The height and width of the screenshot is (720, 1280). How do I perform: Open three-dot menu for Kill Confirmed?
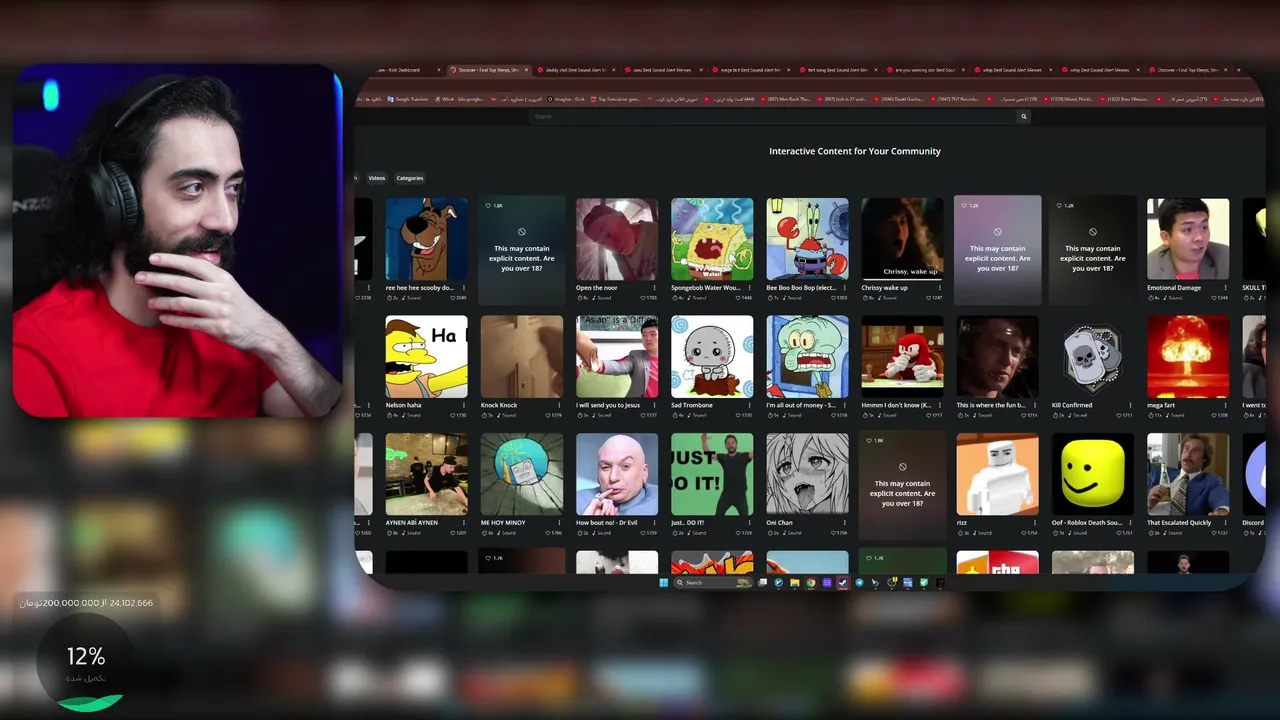[1130, 405]
